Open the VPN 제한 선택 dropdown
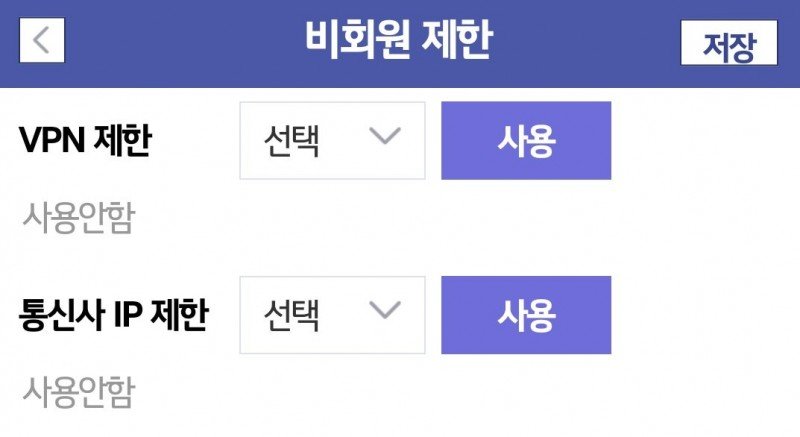 (332, 141)
